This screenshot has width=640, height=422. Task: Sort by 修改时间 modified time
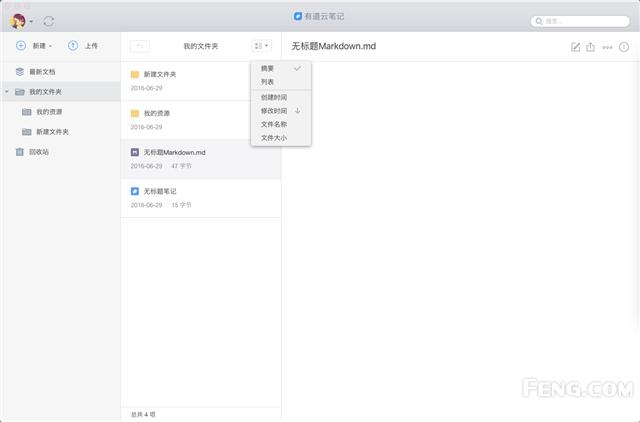point(274,110)
